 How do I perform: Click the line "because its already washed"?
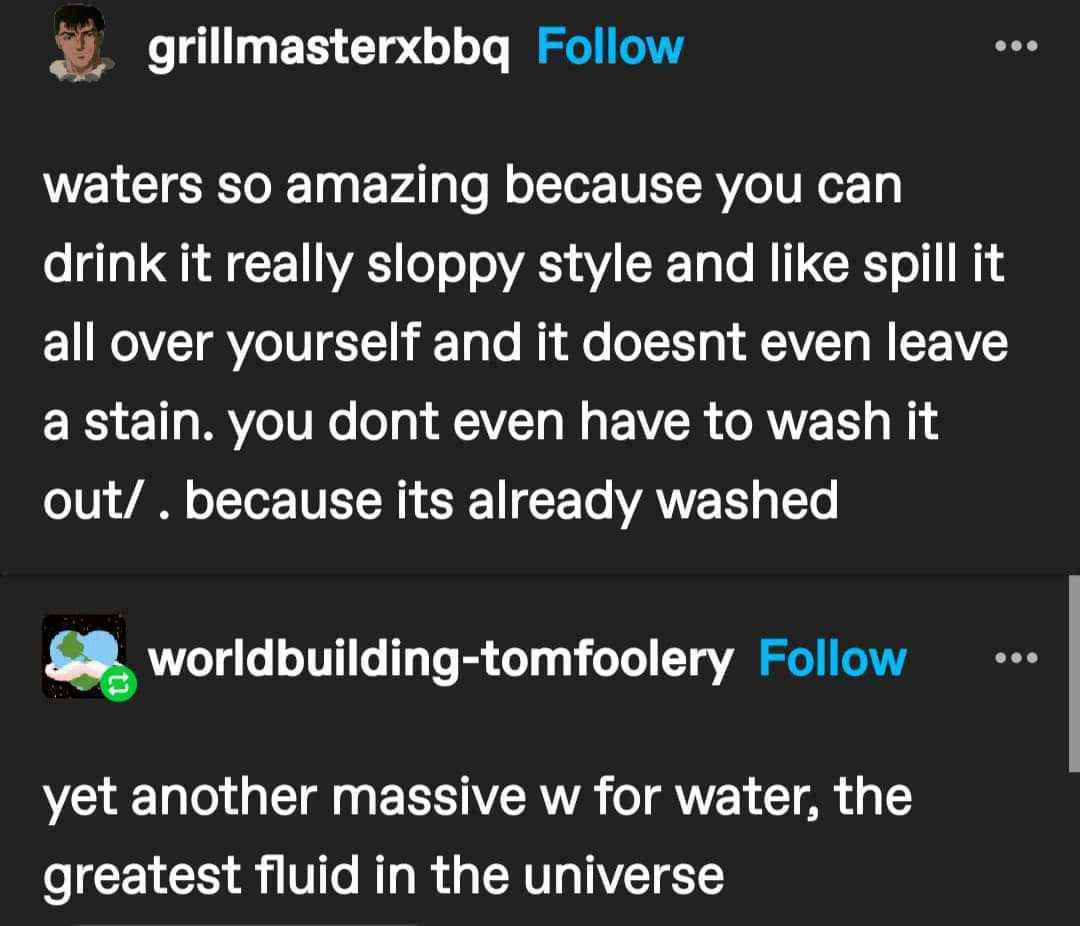(441, 501)
